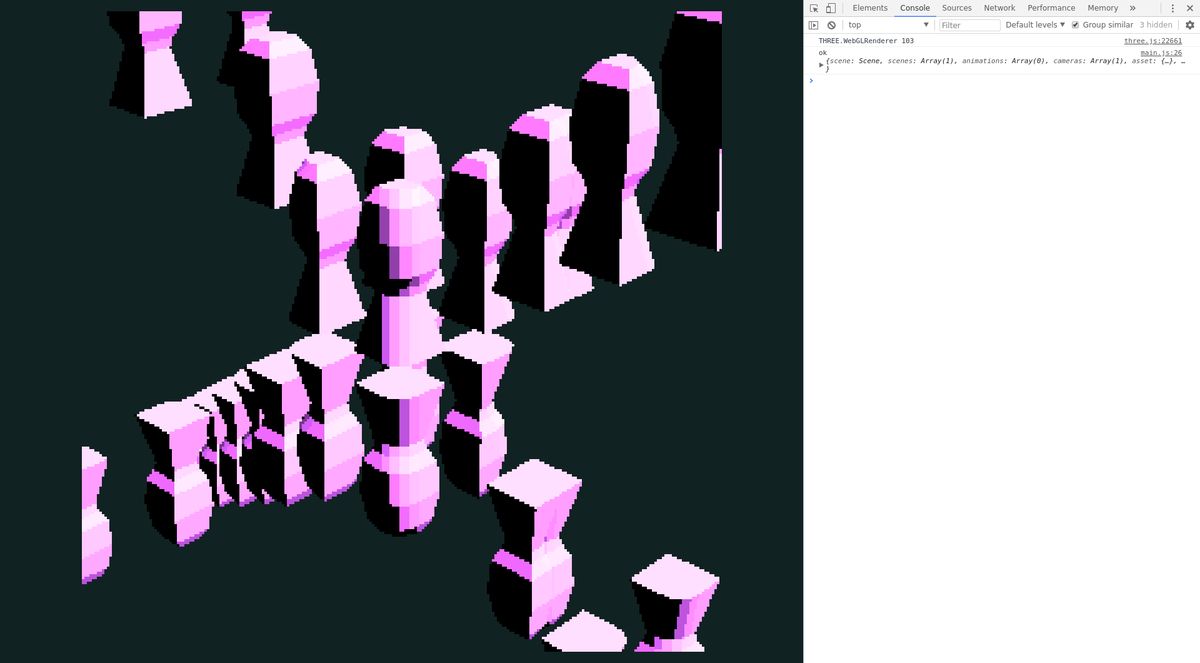Show the console sidebar

tap(813, 25)
